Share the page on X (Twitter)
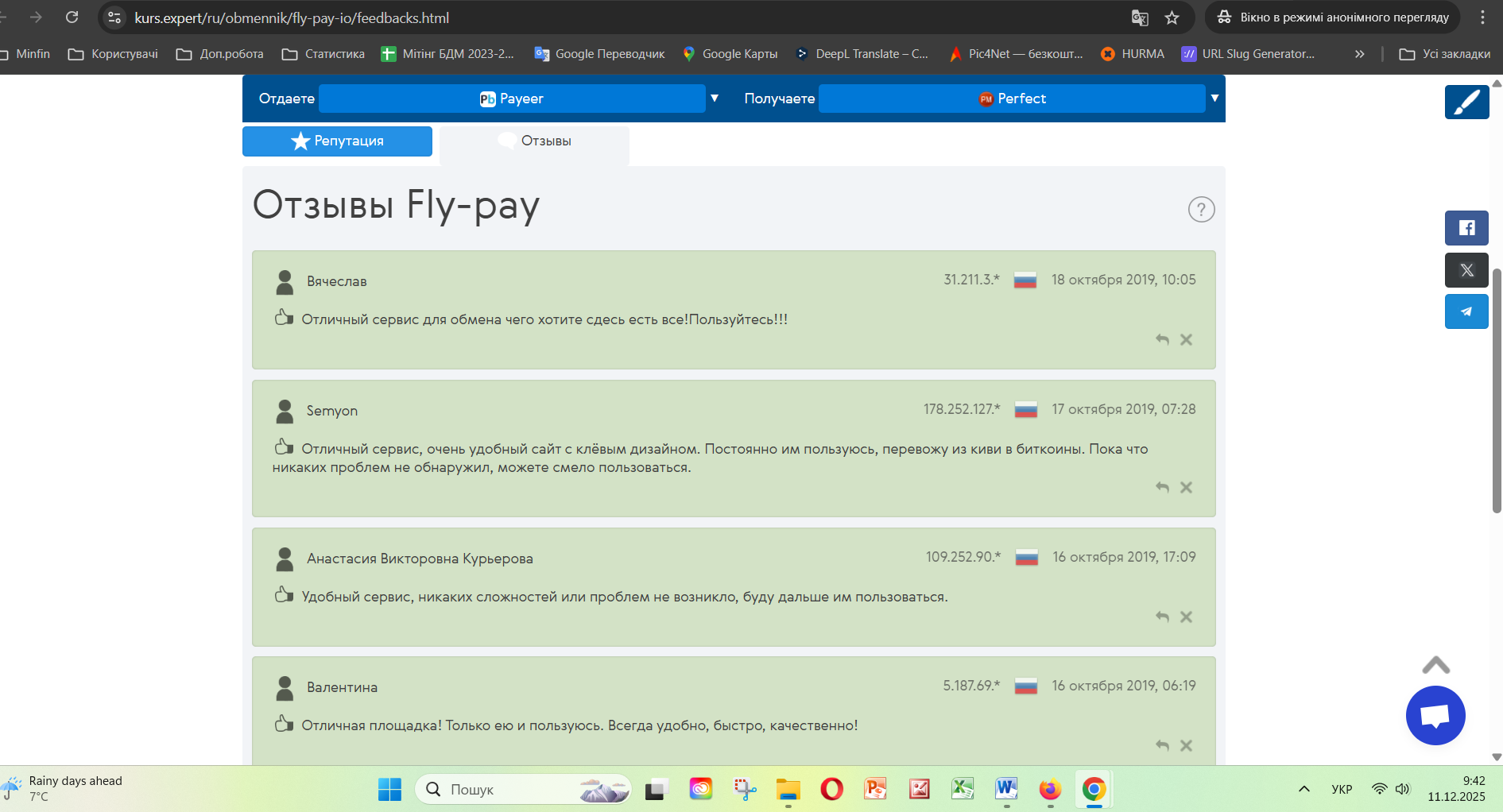1503x812 pixels. (1466, 270)
